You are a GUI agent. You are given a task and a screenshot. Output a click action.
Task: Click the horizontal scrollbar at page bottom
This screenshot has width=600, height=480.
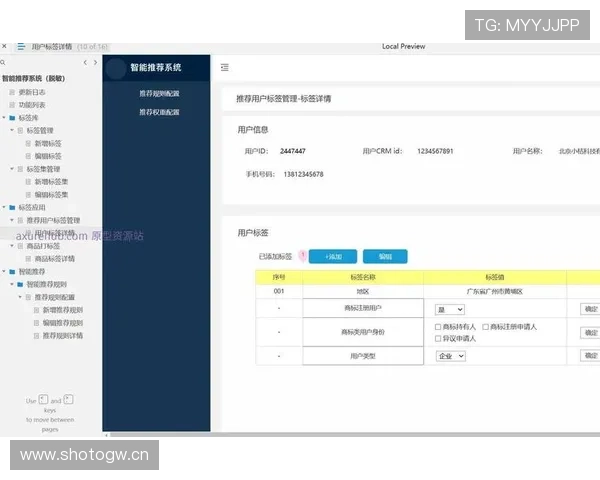(x=355, y=434)
